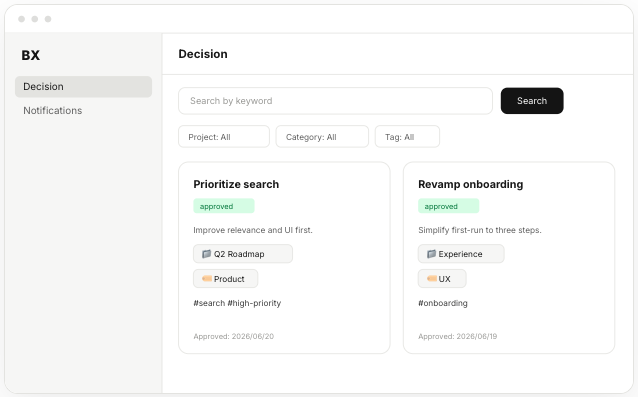Click 'Simplify first-run to three steps.' text
This screenshot has height=397, width=638.
(x=480, y=230)
